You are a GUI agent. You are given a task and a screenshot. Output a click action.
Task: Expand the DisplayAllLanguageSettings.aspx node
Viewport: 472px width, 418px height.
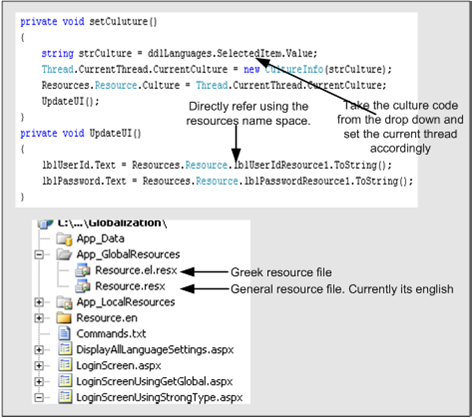pyautogui.click(x=39, y=350)
